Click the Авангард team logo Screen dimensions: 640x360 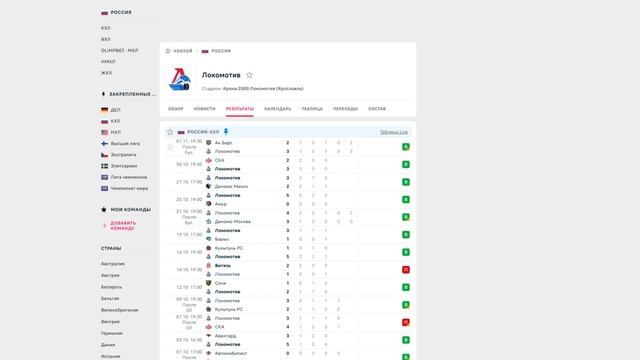pyautogui.click(x=209, y=336)
